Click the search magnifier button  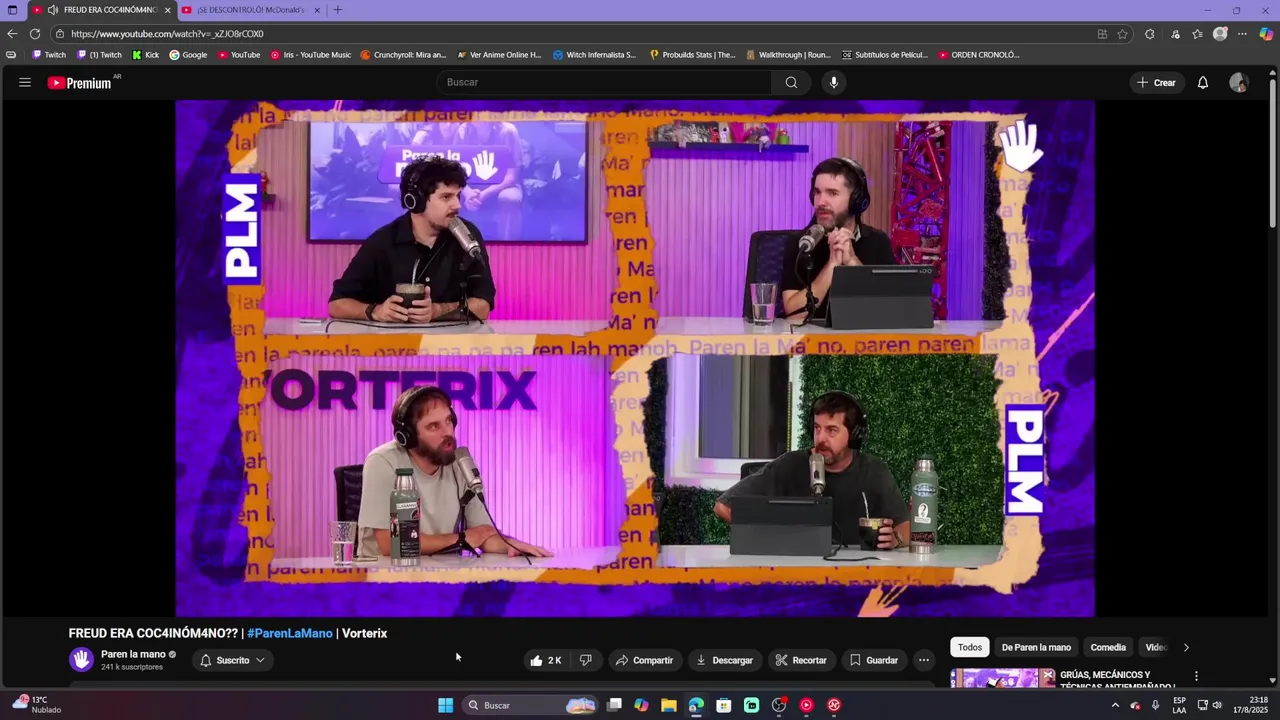coord(791,83)
